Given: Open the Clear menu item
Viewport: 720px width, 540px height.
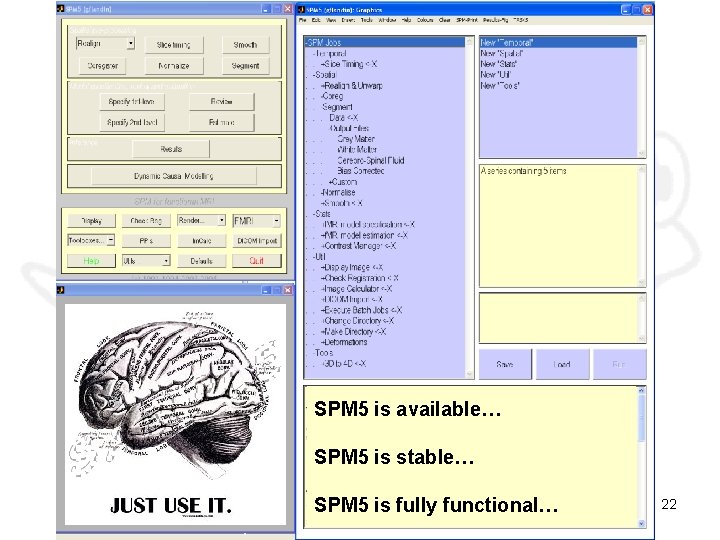Looking at the screenshot, I should 444,20.
